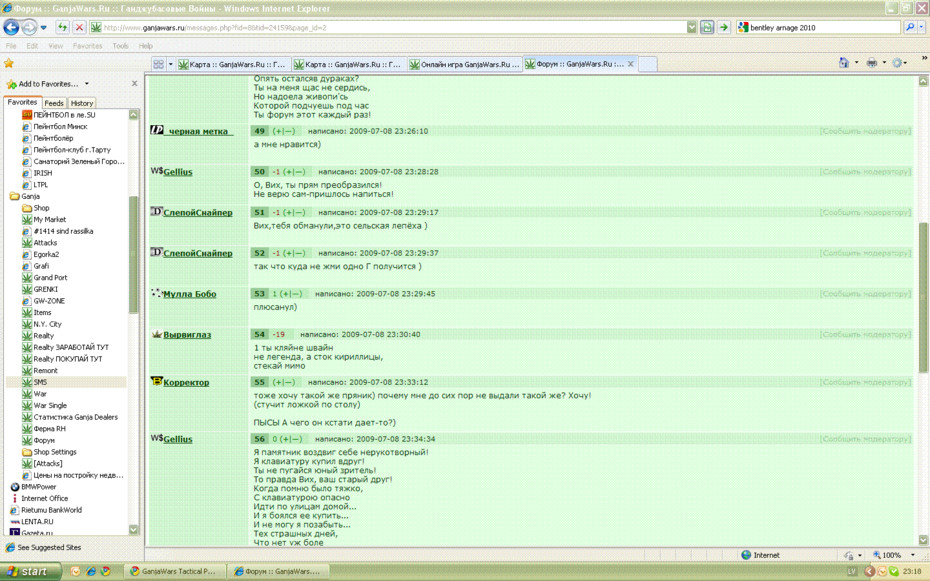Open the search provider dropdown arrow
930x581 pixels.
tap(921, 27)
